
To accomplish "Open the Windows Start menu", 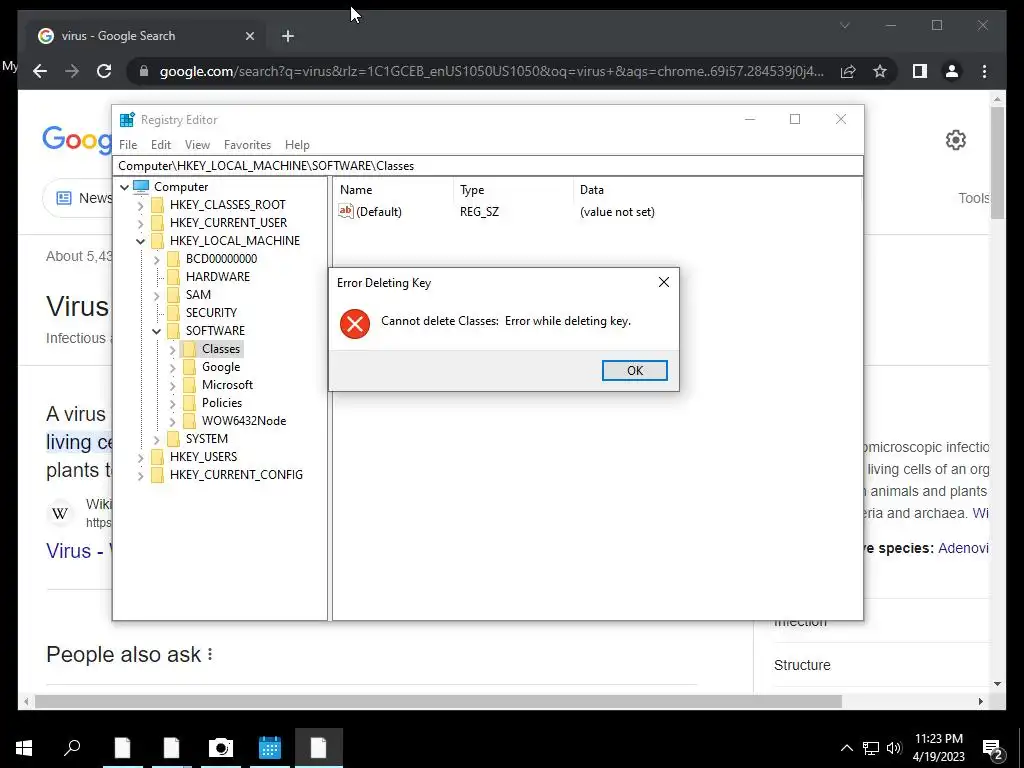I will pyautogui.click(x=24, y=748).
